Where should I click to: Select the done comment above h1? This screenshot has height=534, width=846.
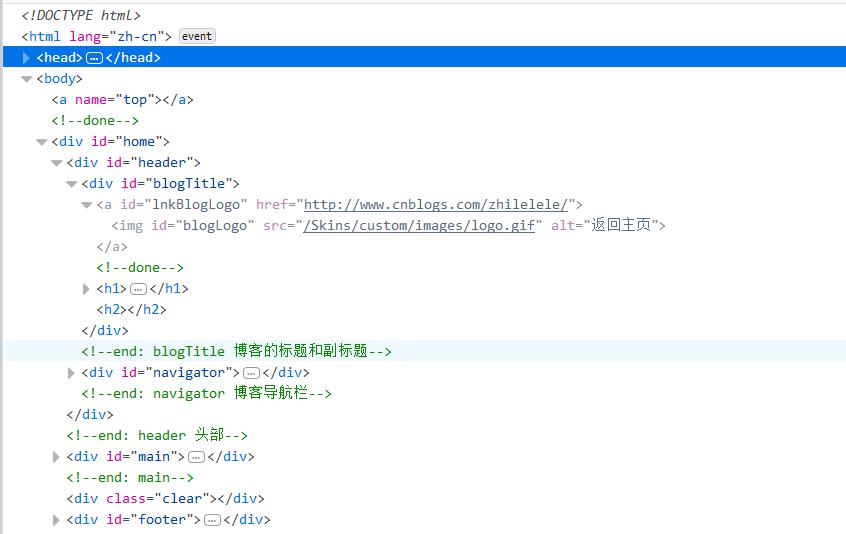pyautogui.click(x=424, y=268)
